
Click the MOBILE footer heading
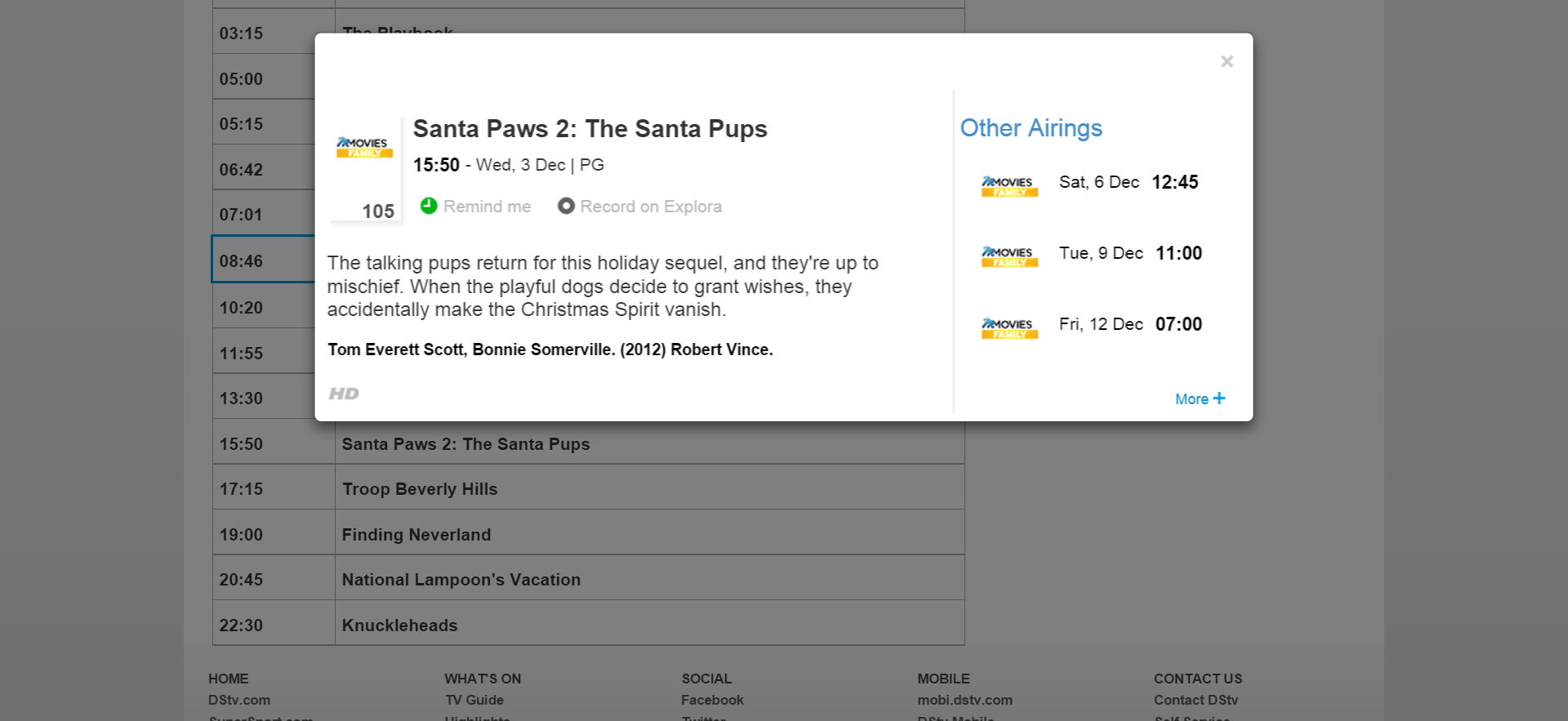point(943,679)
